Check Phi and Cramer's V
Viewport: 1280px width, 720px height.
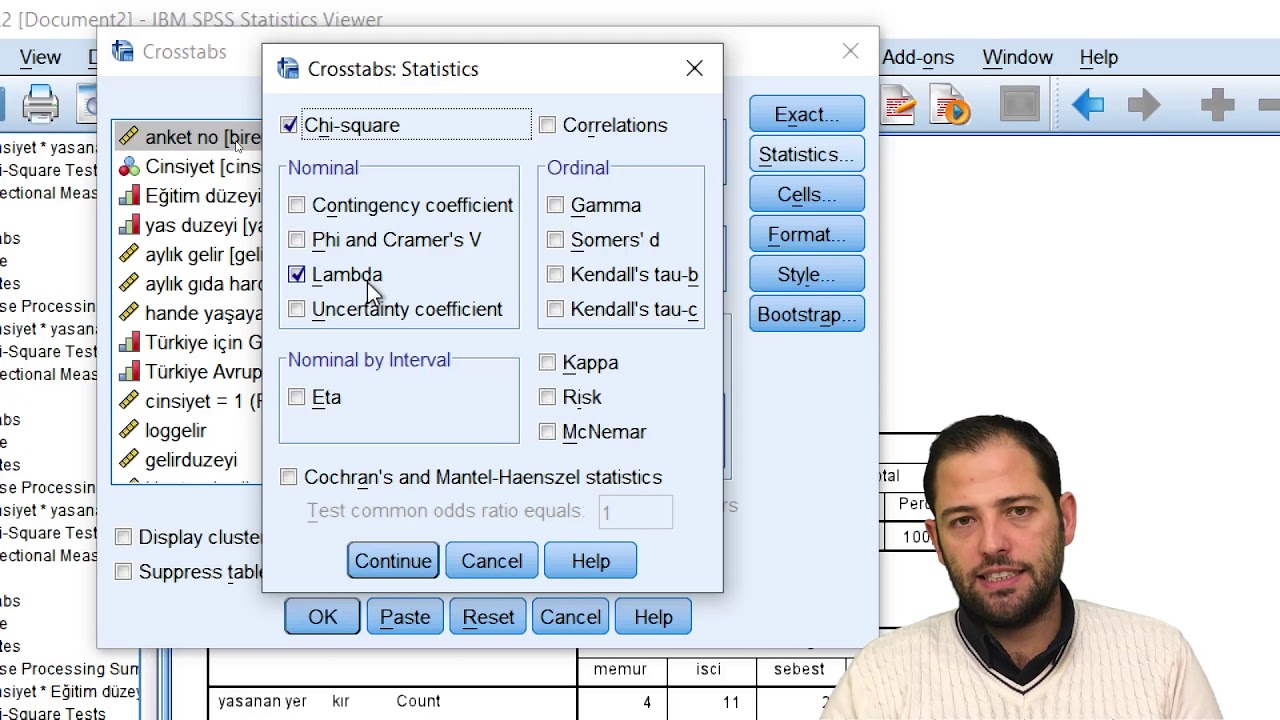pos(297,240)
